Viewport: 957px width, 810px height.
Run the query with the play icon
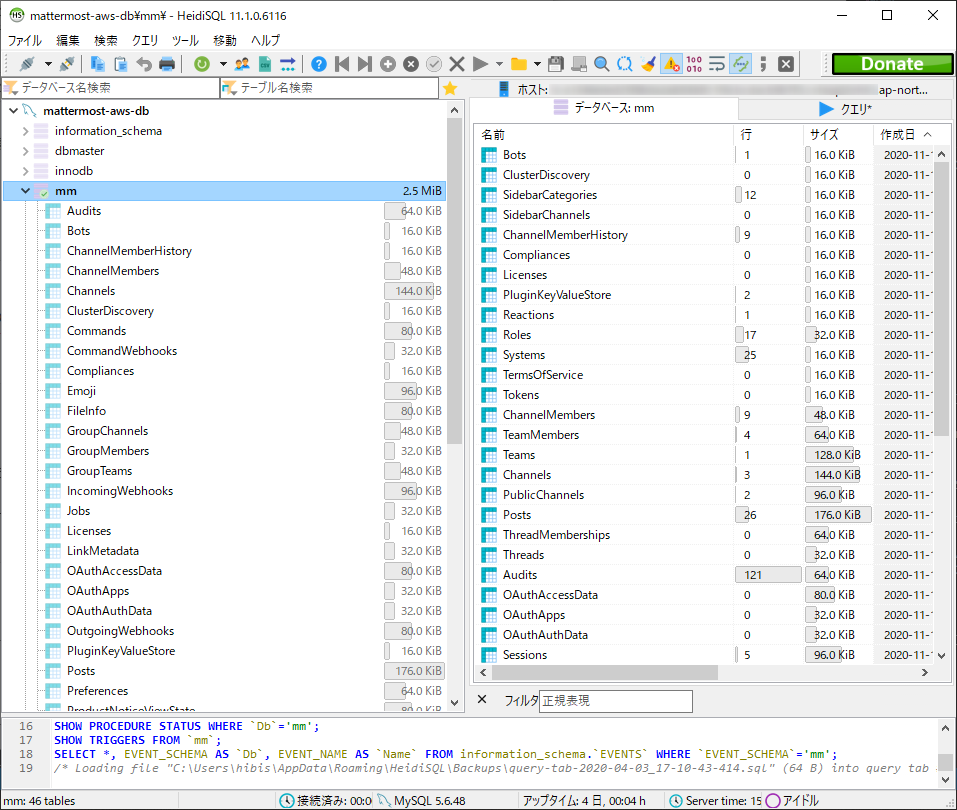tap(480, 64)
